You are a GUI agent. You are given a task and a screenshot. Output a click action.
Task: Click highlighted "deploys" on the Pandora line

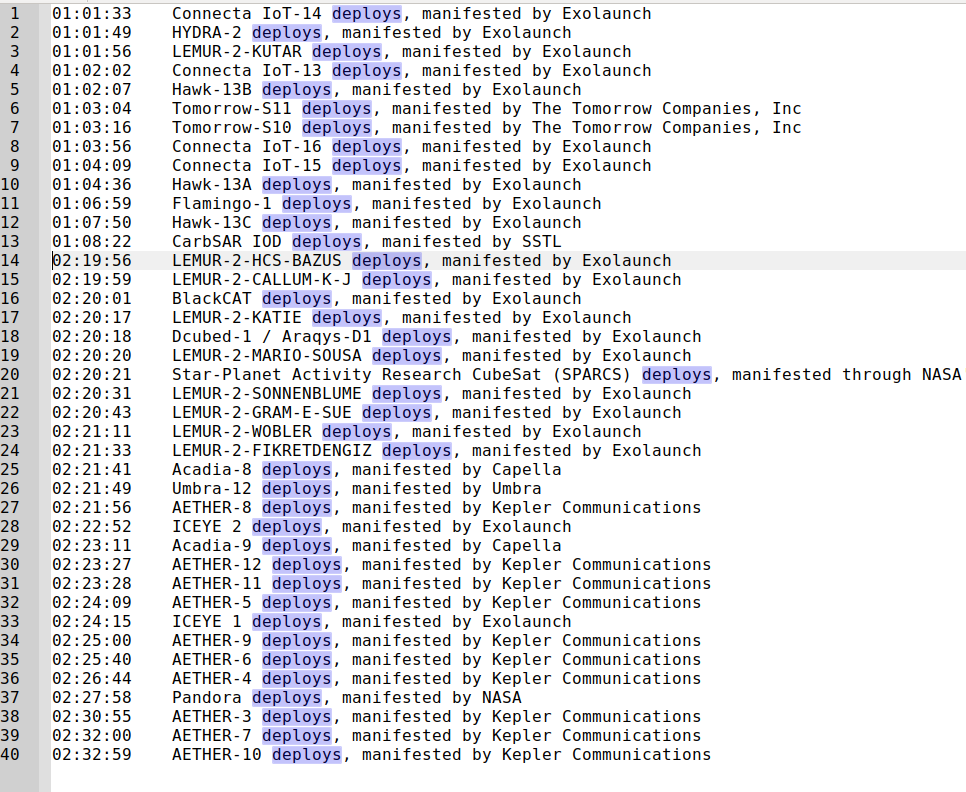286,698
